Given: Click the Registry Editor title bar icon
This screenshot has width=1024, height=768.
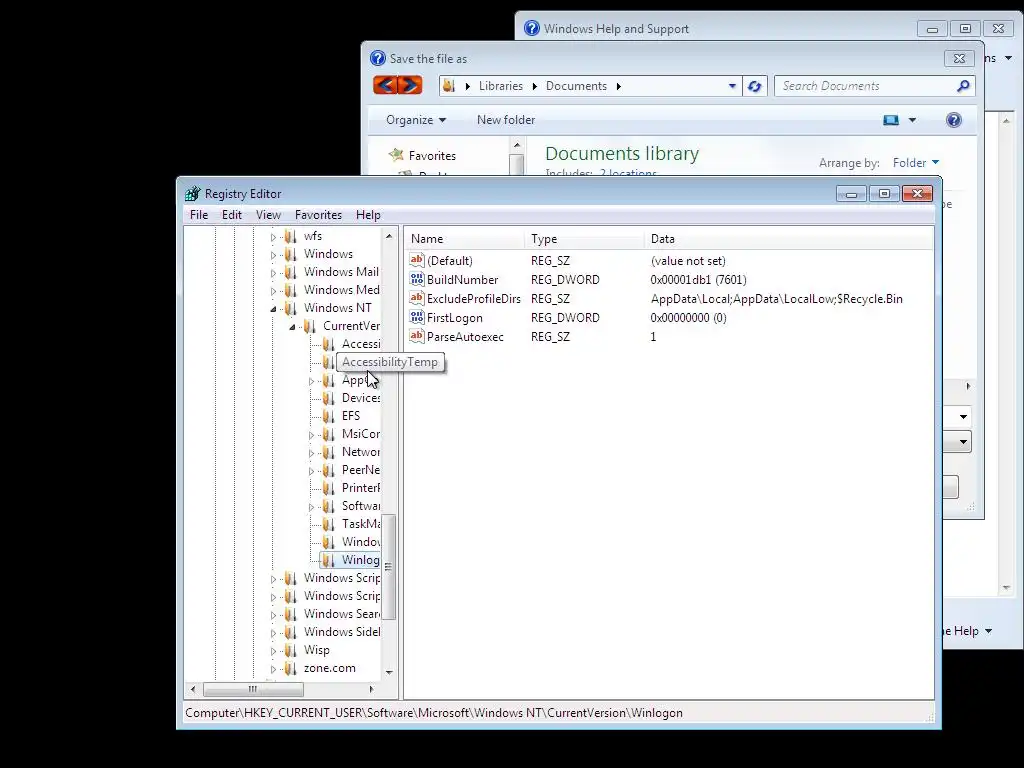Looking at the screenshot, I should coord(193,194).
